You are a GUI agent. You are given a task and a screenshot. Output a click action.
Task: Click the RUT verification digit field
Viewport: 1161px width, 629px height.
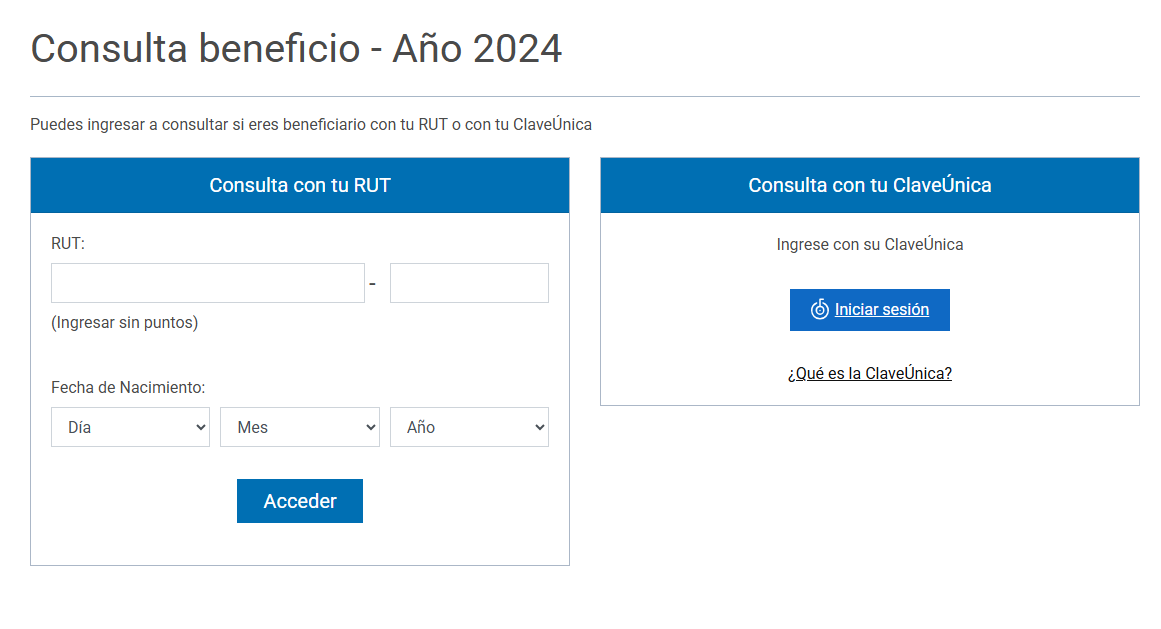[x=469, y=283]
